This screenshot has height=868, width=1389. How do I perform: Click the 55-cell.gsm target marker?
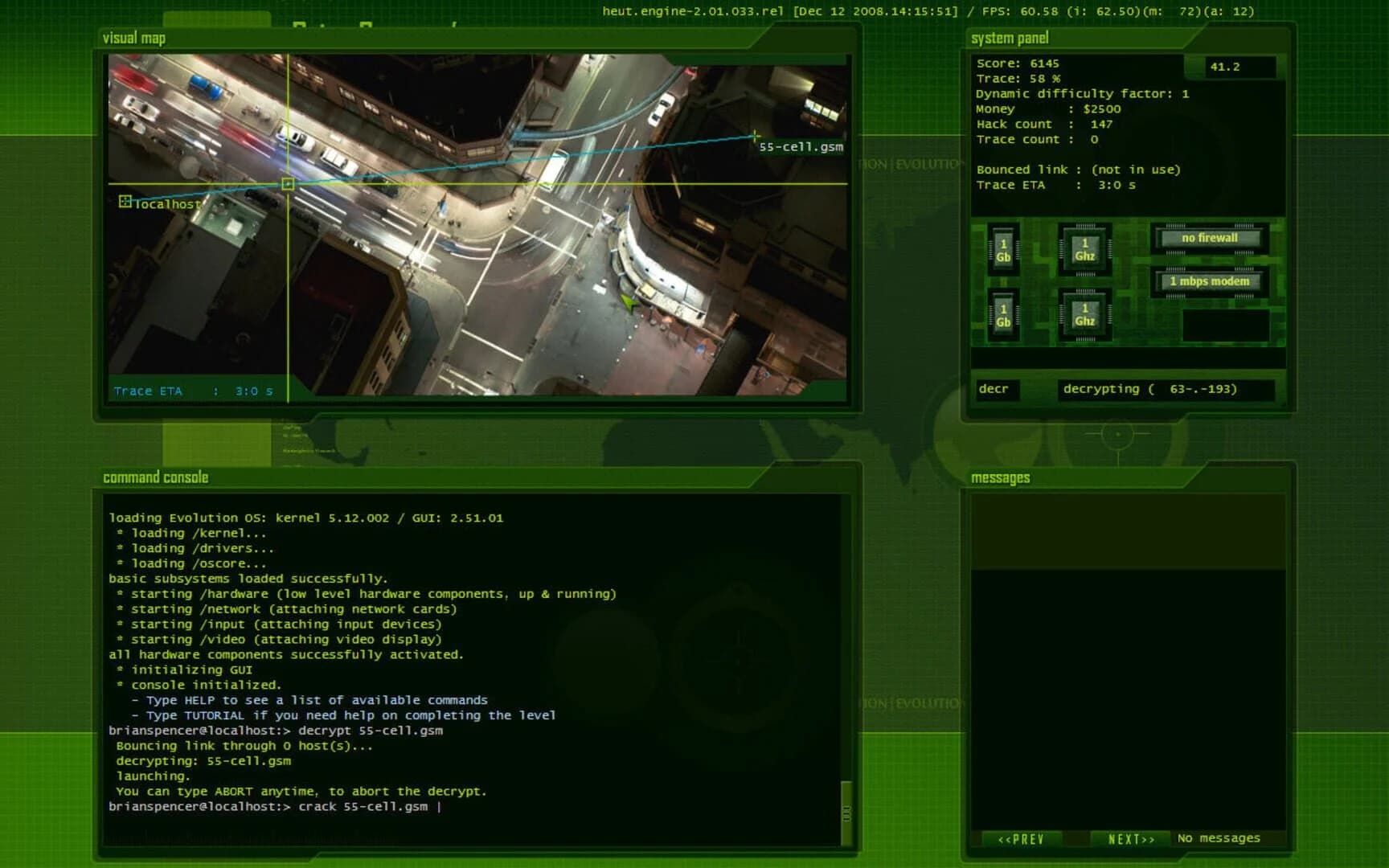tap(756, 137)
